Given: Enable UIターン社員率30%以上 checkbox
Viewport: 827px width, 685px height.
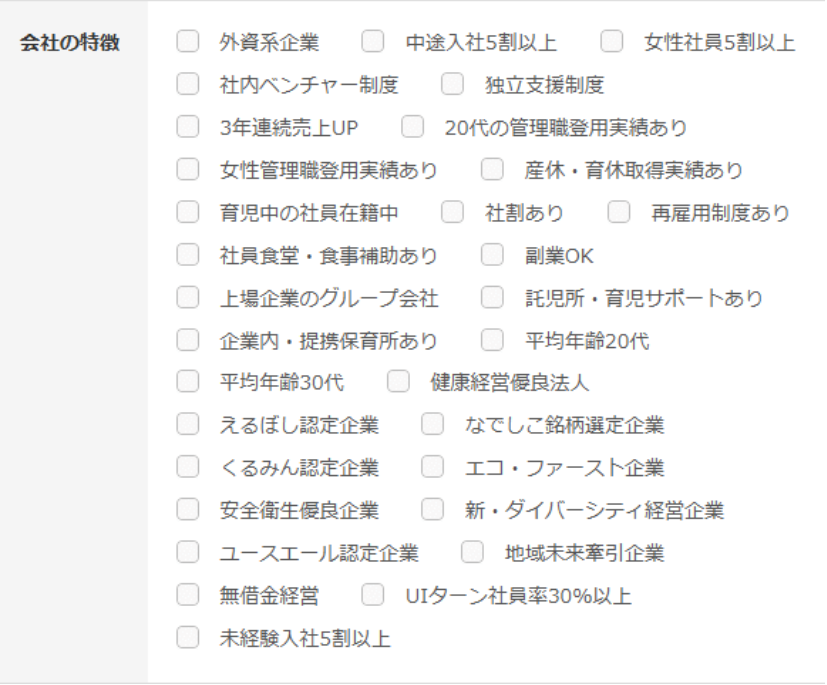Looking at the screenshot, I should (372, 596).
